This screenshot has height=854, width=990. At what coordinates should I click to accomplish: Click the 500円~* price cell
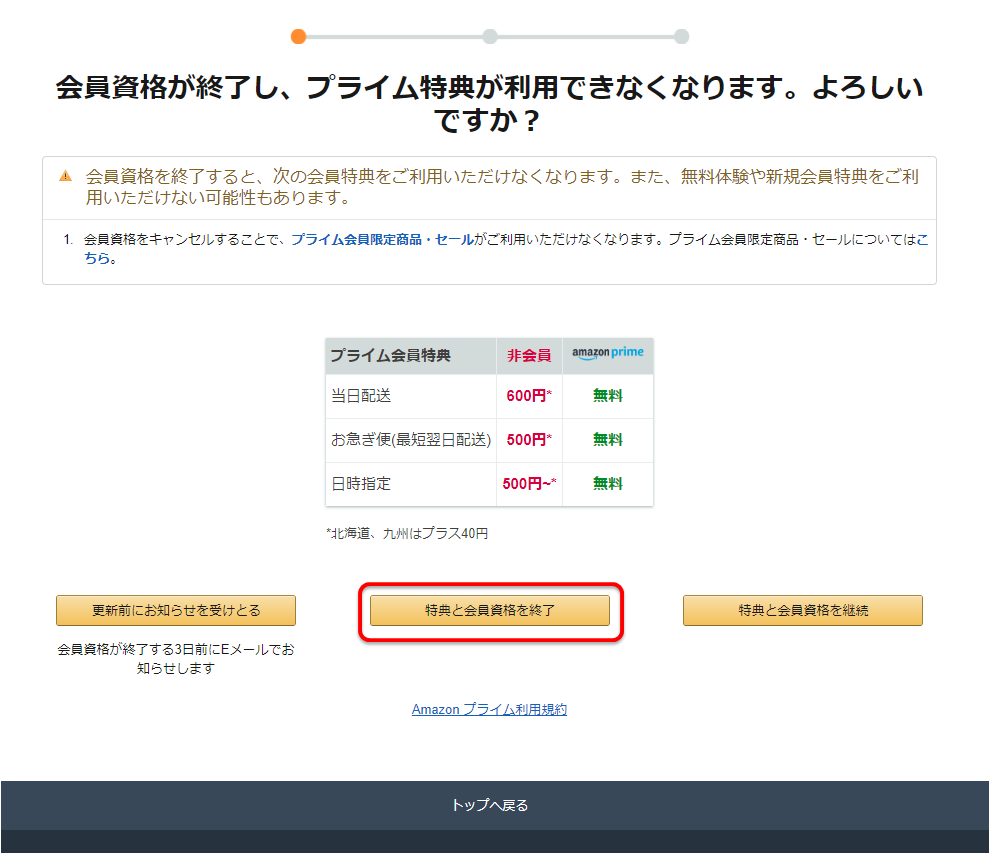coord(529,484)
